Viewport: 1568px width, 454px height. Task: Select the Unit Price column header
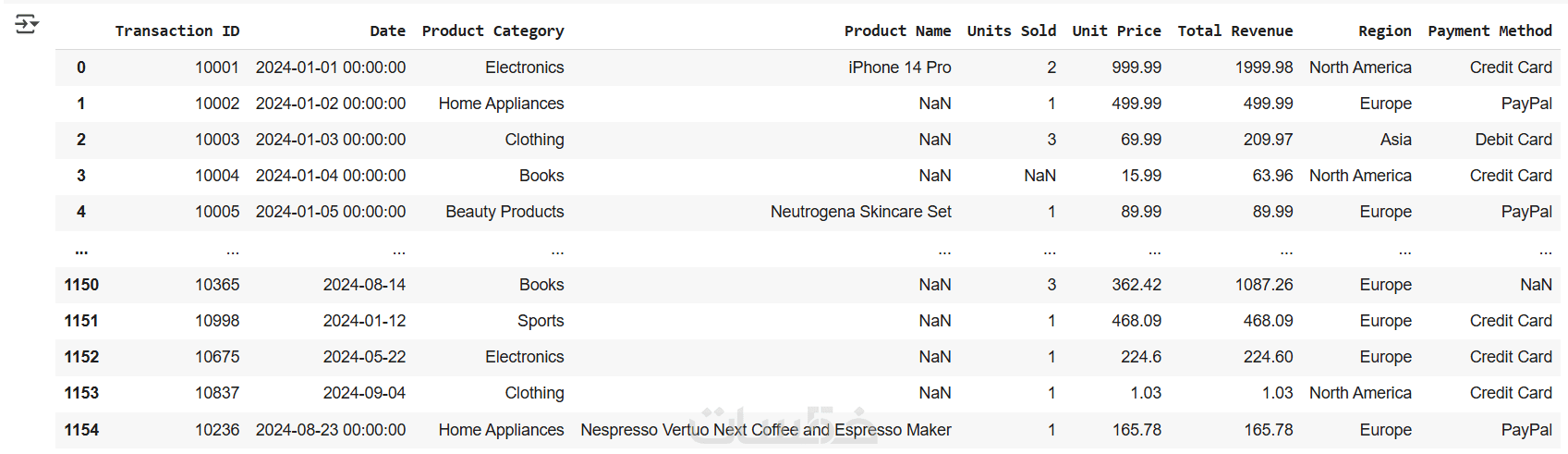pyautogui.click(x=1116, y=31)
